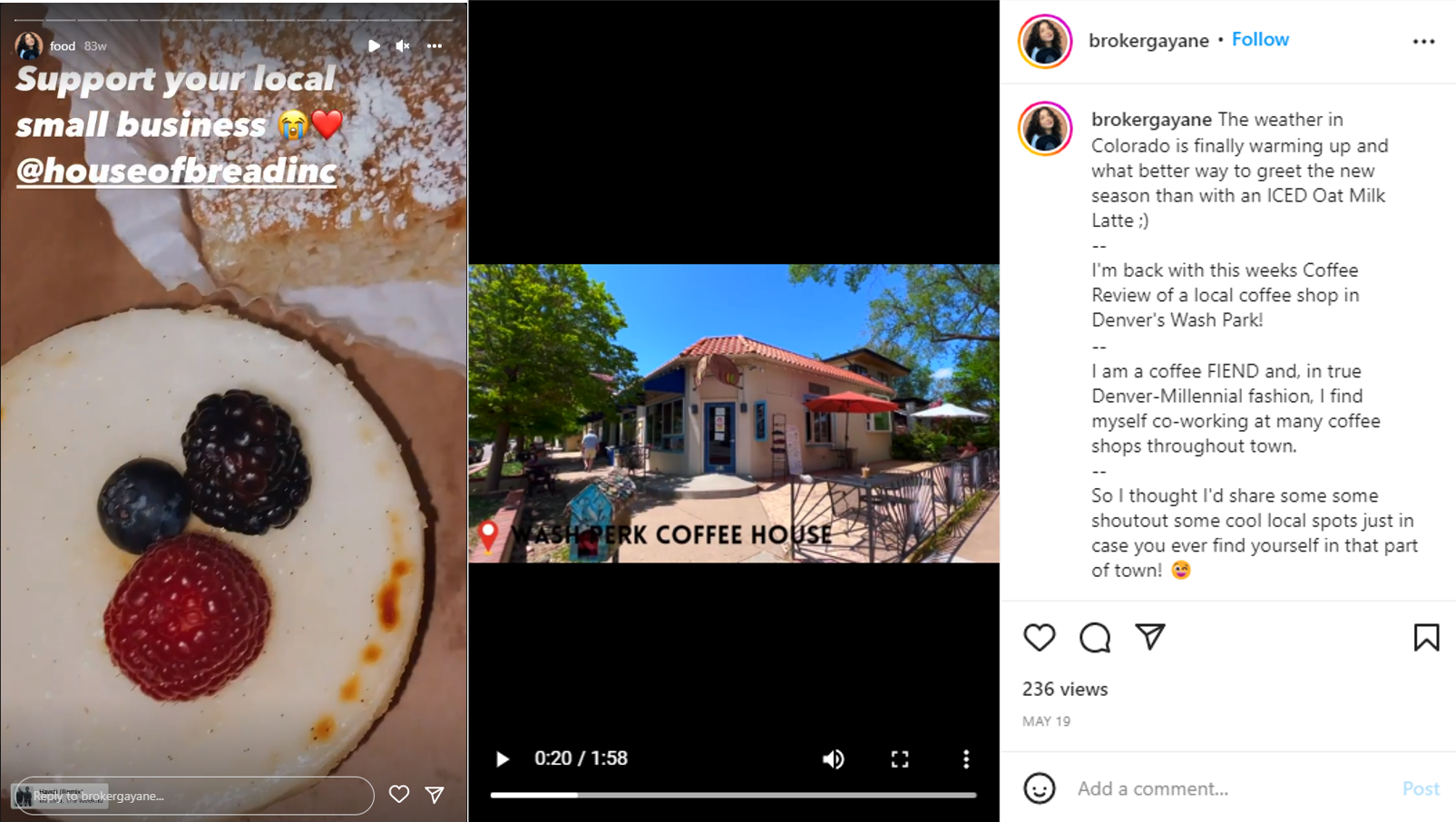Open comments with speech bubble icon
Screen dimensions: 1456x822
point(1095,637)
